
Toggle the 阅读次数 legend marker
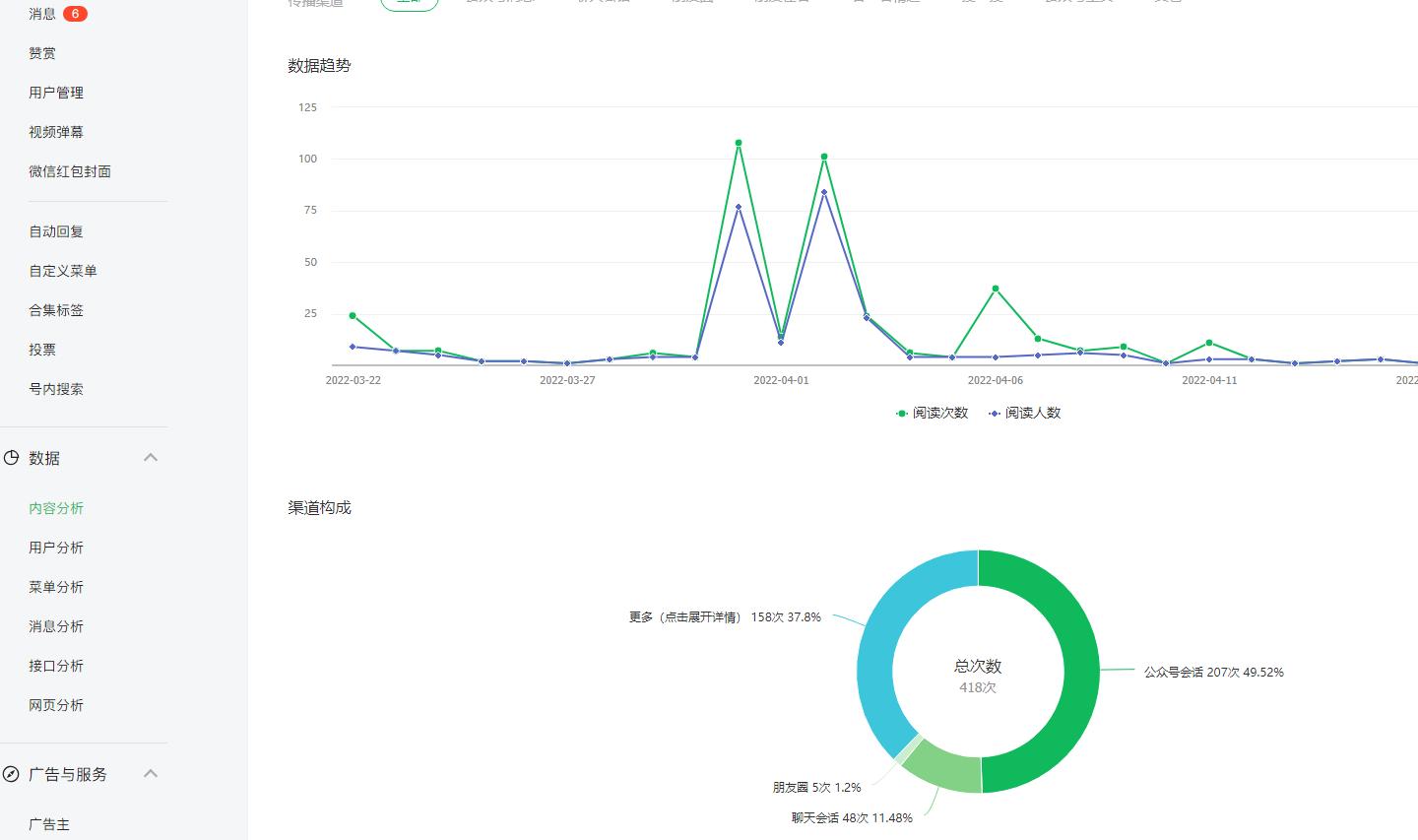tap(902, 414)
